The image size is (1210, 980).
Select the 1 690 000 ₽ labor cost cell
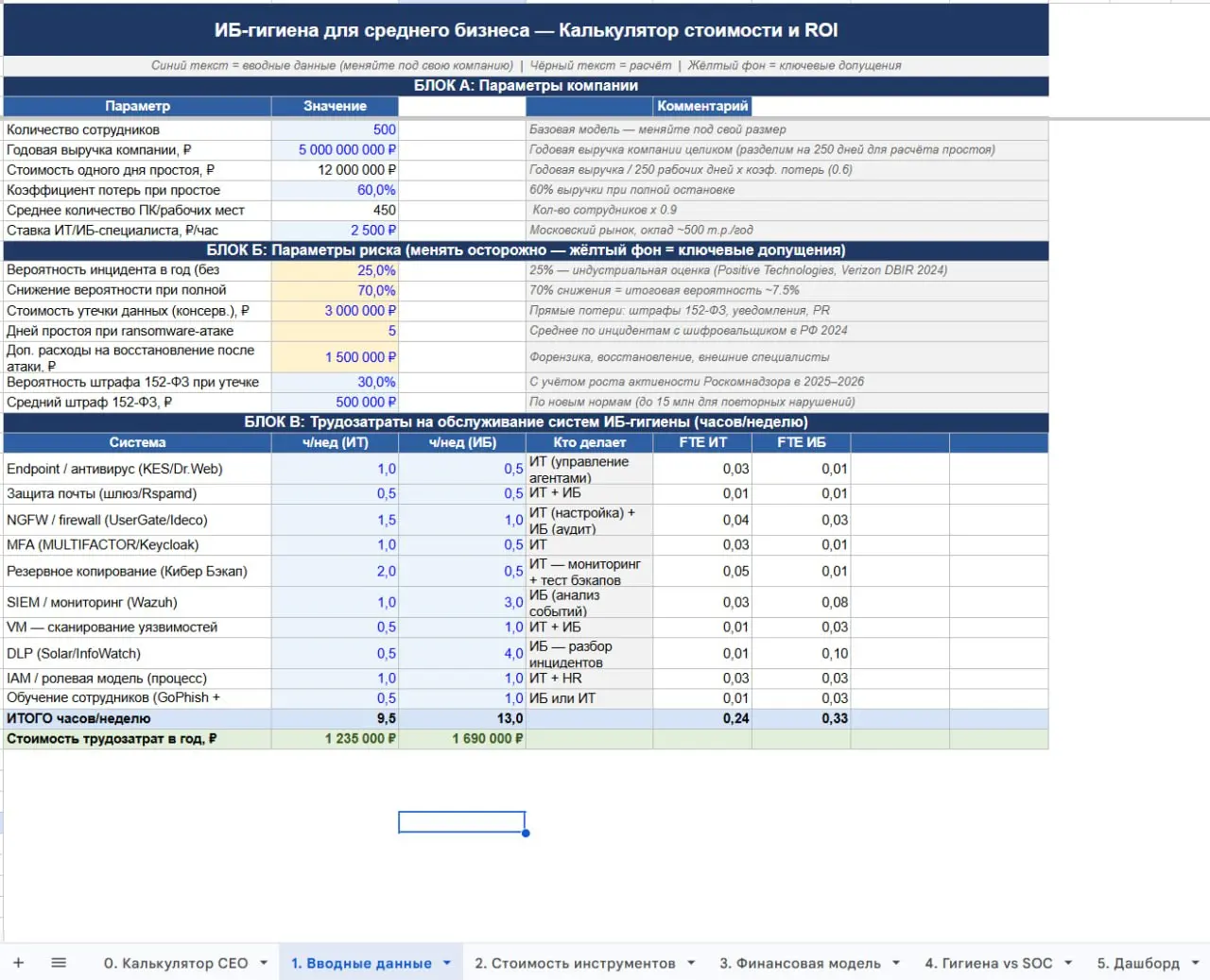pyautogui.click(x=462, y=739)
